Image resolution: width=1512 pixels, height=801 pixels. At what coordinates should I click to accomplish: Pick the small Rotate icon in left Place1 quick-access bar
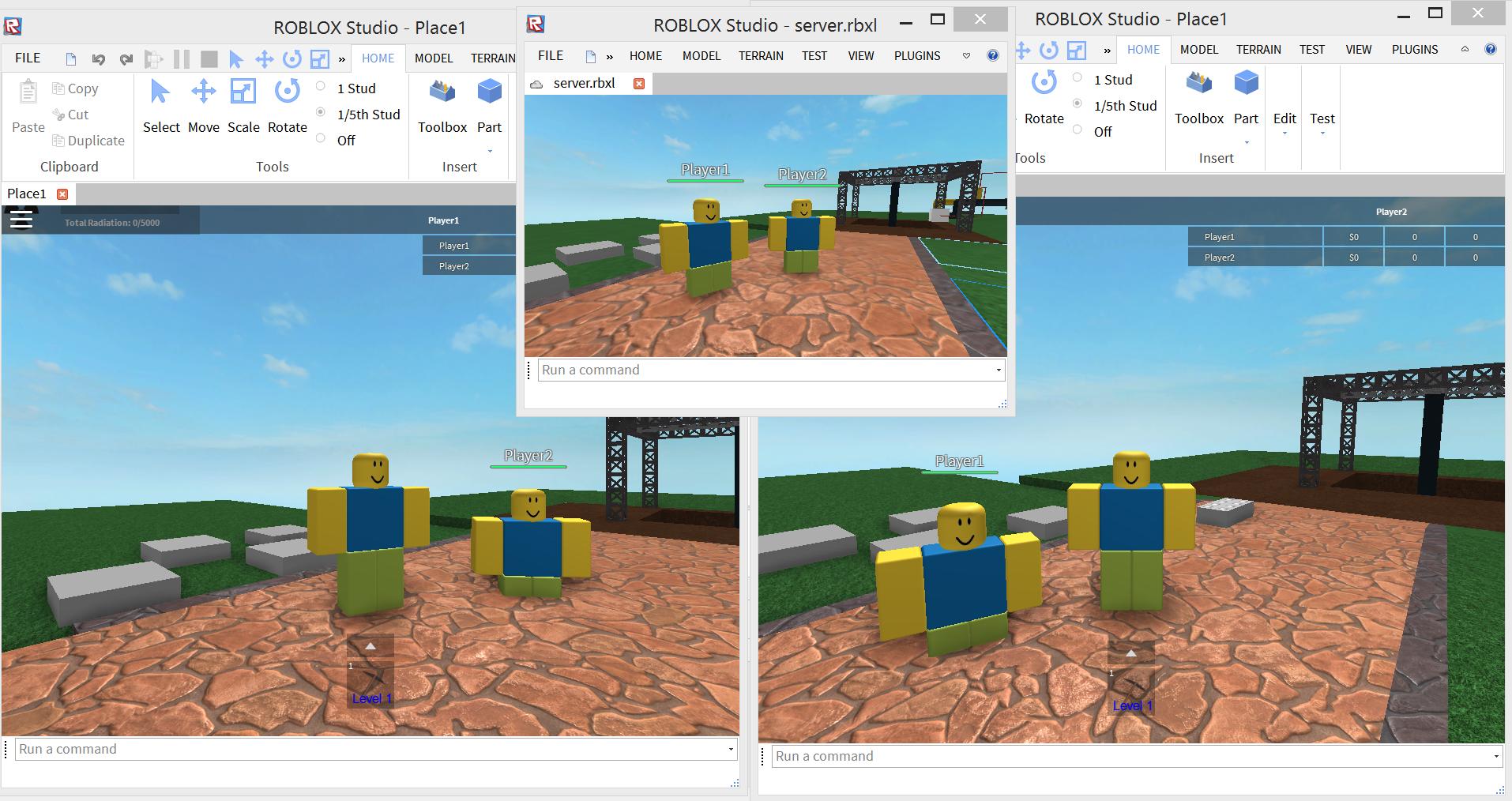[291, 58]
